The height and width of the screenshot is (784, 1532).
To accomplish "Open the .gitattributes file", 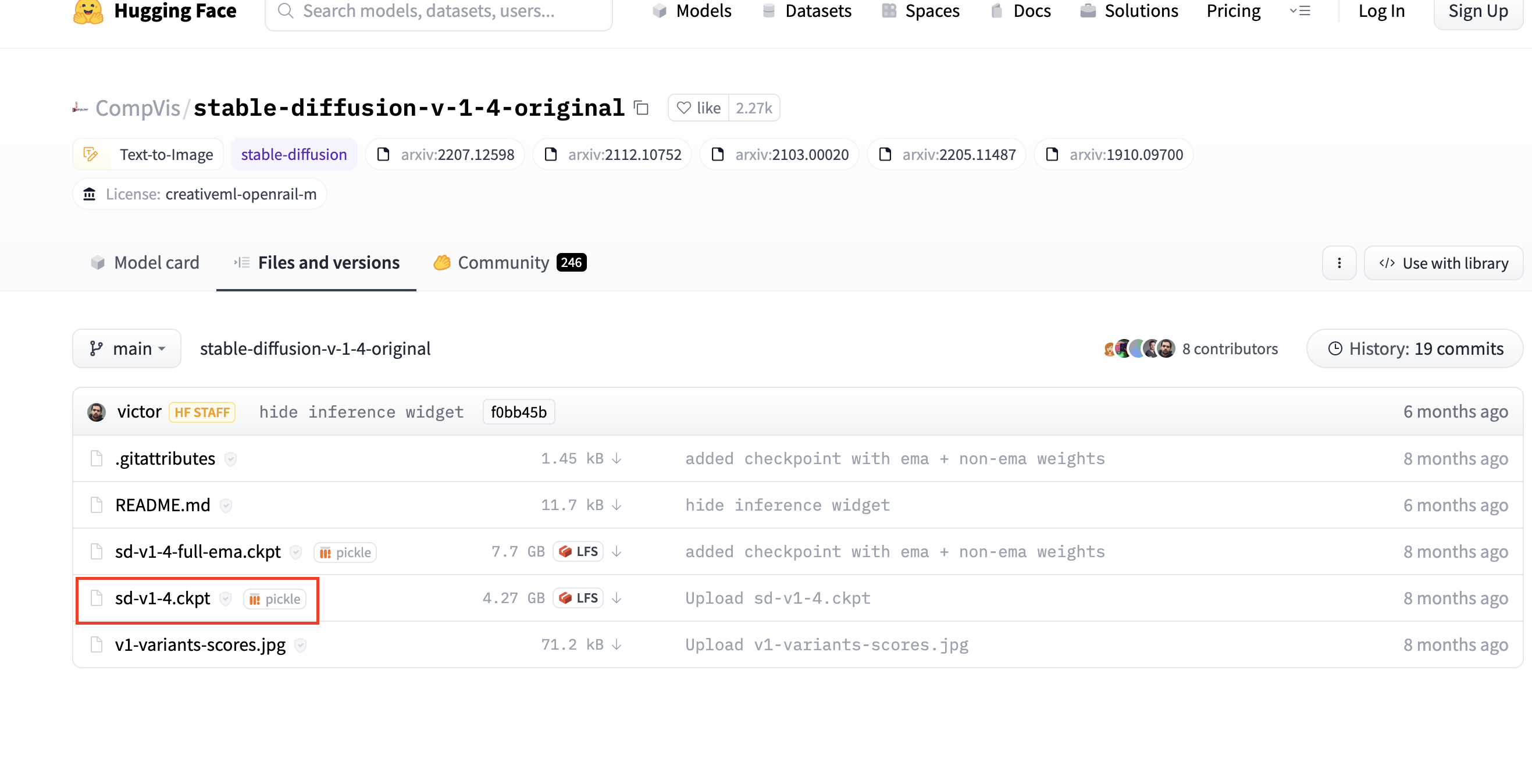I will click(x=165, y=459).
